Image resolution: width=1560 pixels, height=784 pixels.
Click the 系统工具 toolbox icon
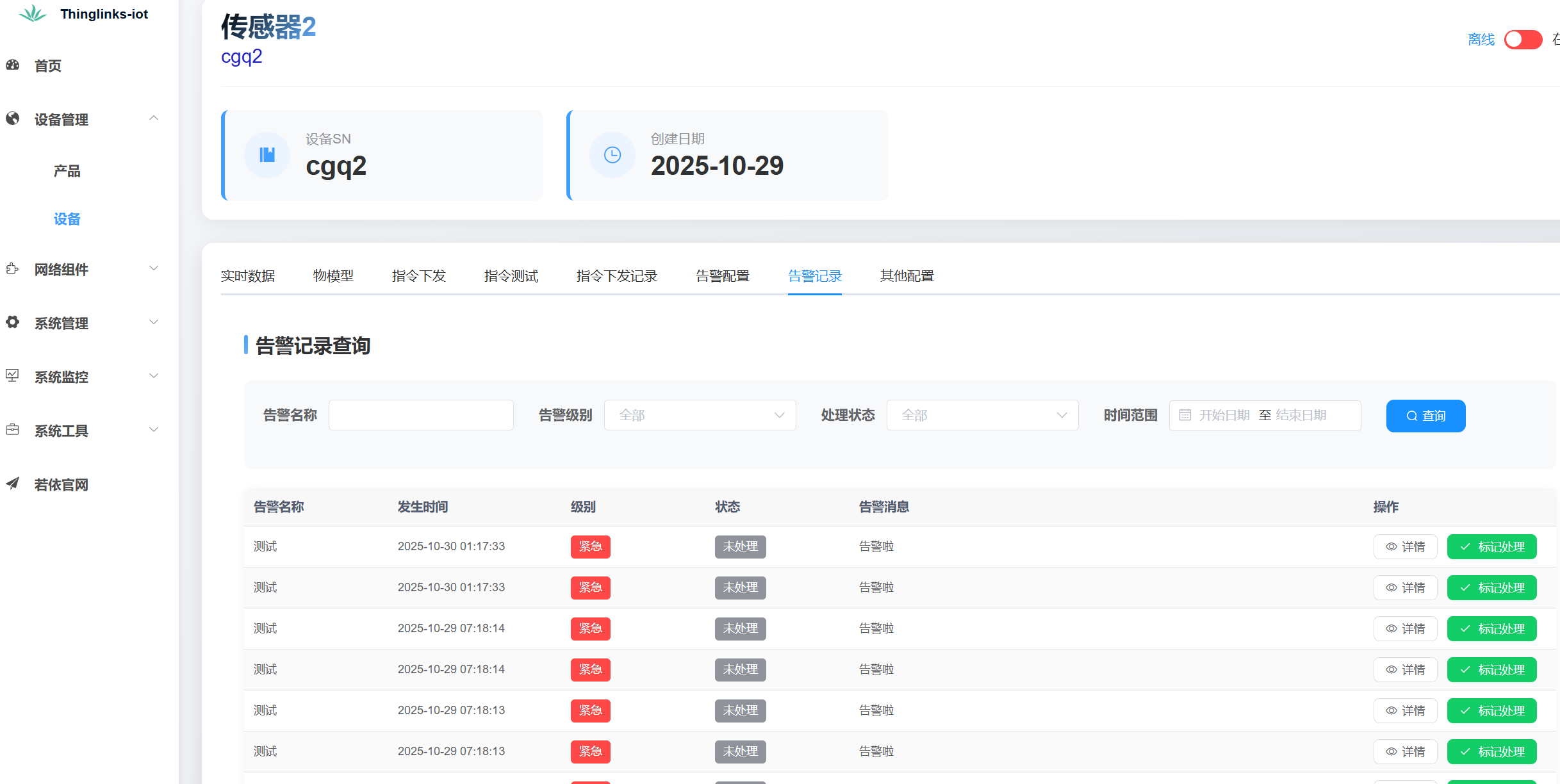(13, 430)
